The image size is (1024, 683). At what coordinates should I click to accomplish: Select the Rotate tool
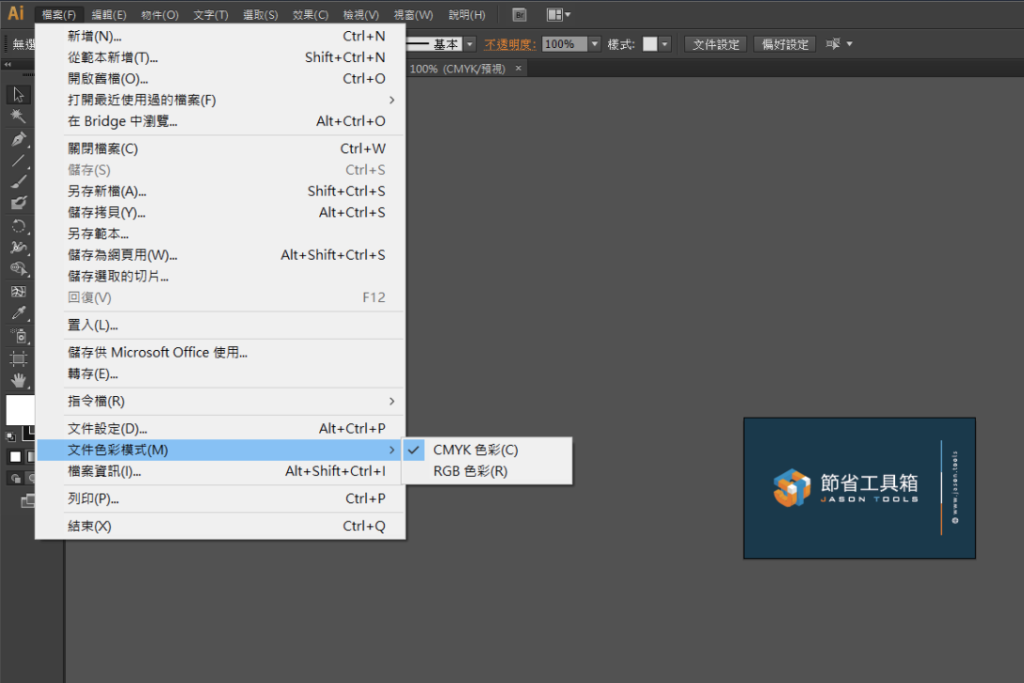(x=18, y=226)
